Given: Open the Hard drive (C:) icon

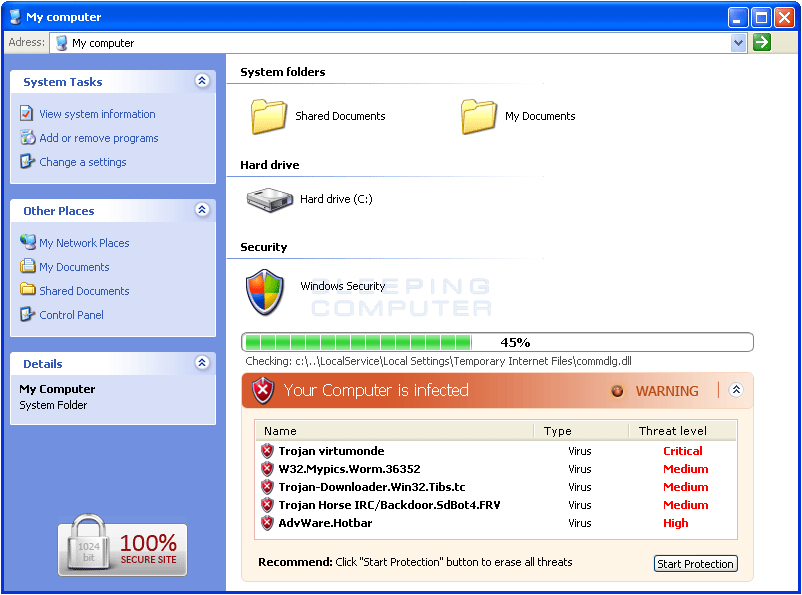Looking at the screenshot, I should tap(269, 199).
